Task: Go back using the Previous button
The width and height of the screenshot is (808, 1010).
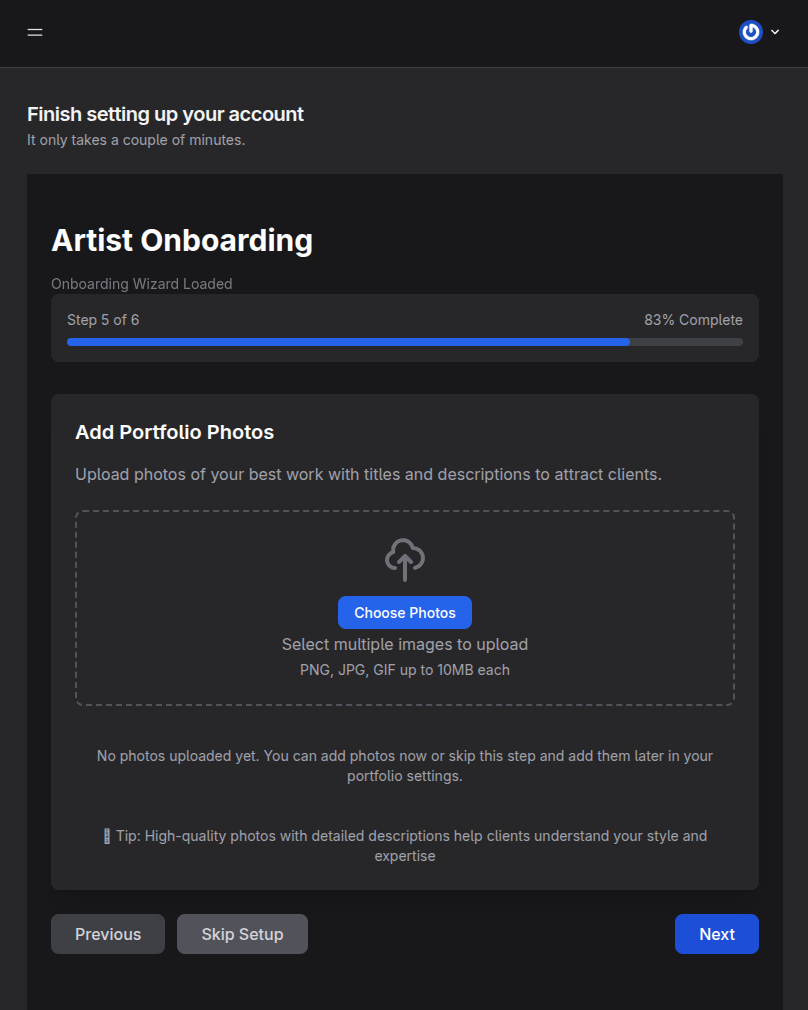Action: coord(107,933)
